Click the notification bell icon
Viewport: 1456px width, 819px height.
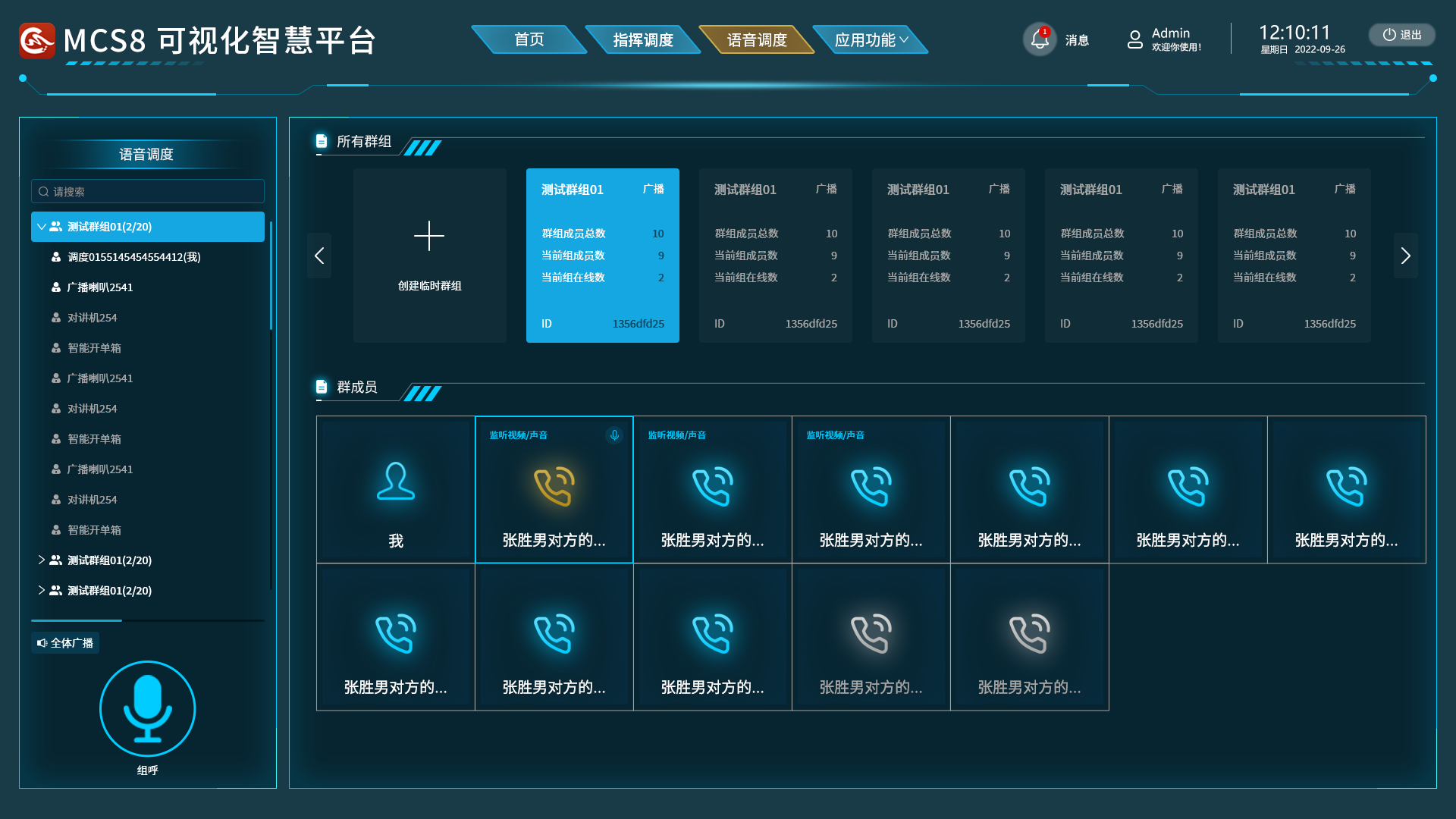(x=1040, y=39)
